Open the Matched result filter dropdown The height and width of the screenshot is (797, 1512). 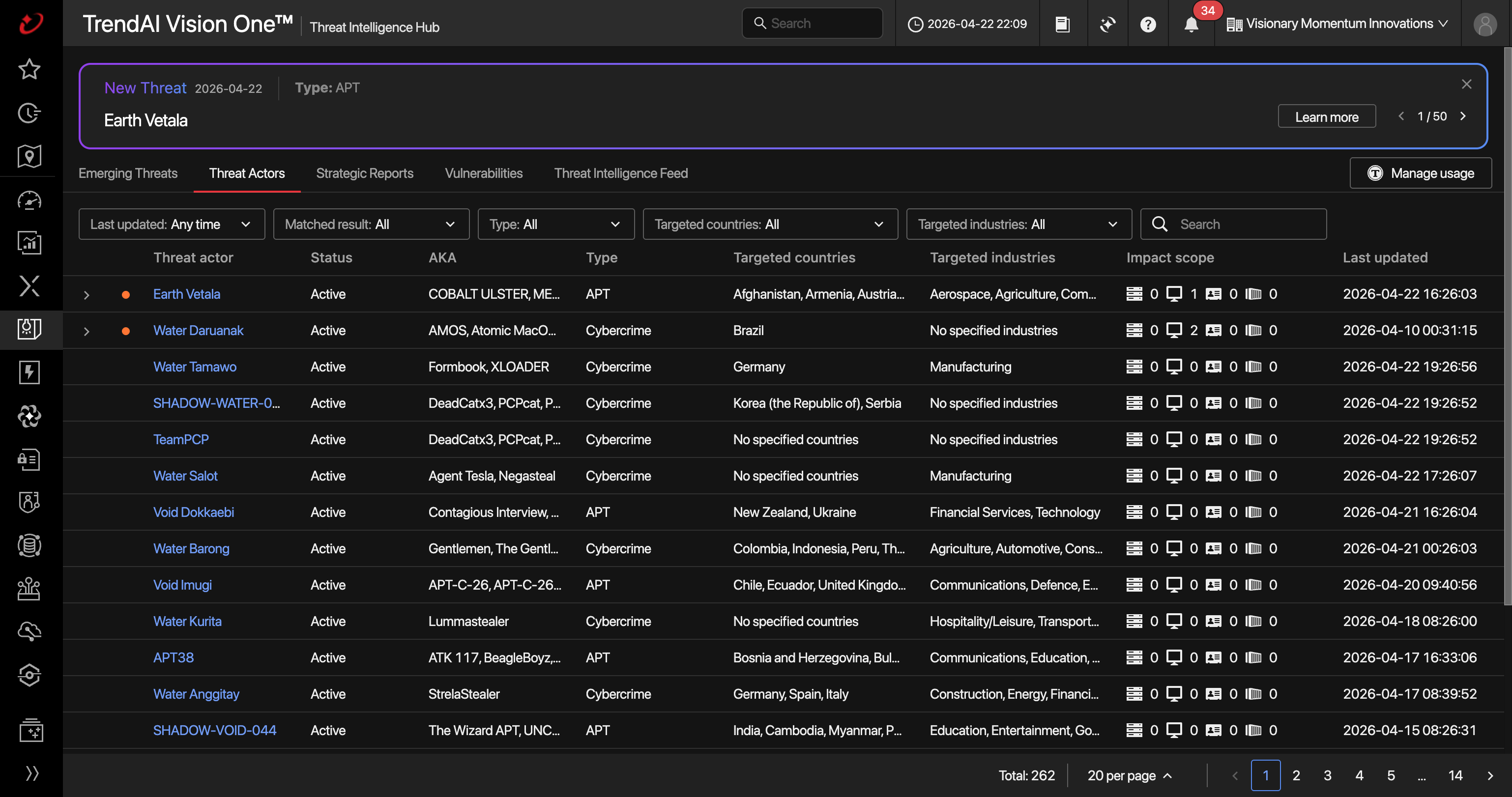371,224
